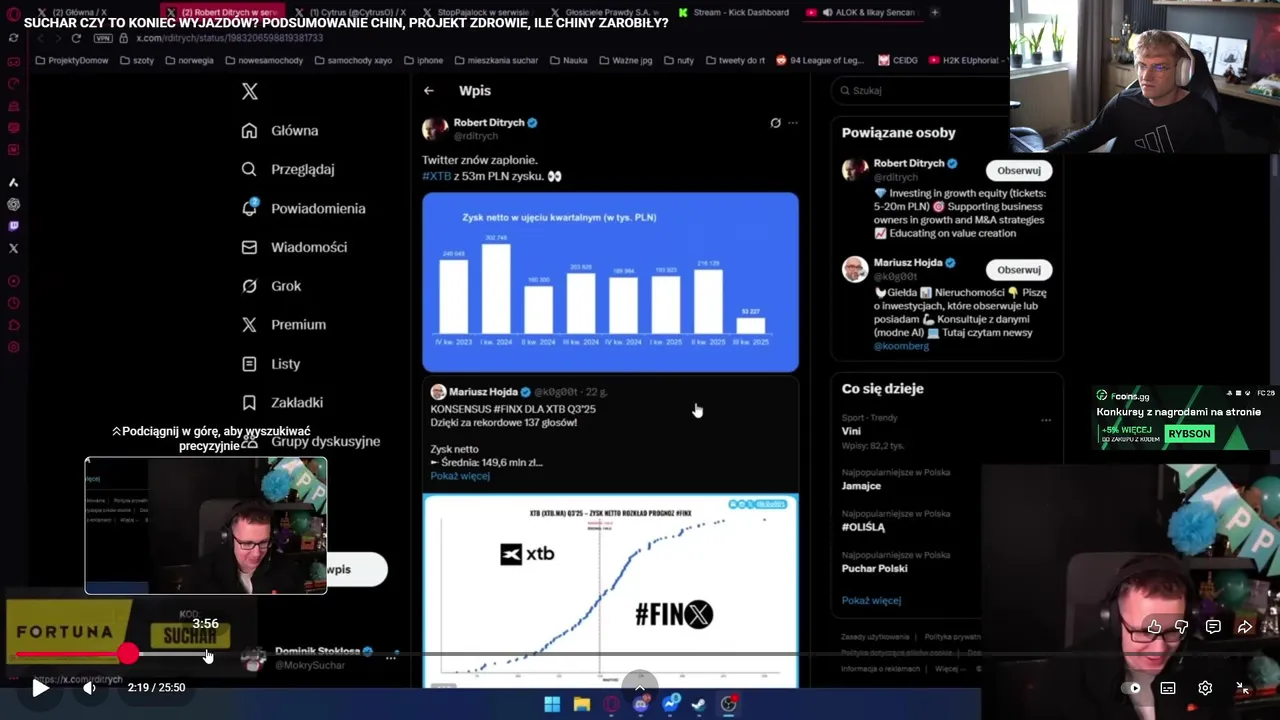Play the paused YouTube video
This screenshot has width=1280, height=720.
40,688
